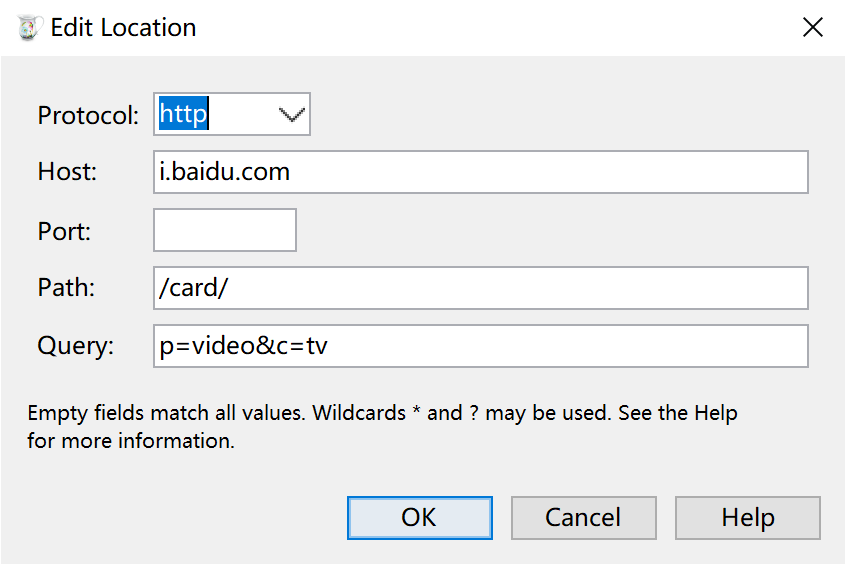Click the Host: label

(67, 172)
